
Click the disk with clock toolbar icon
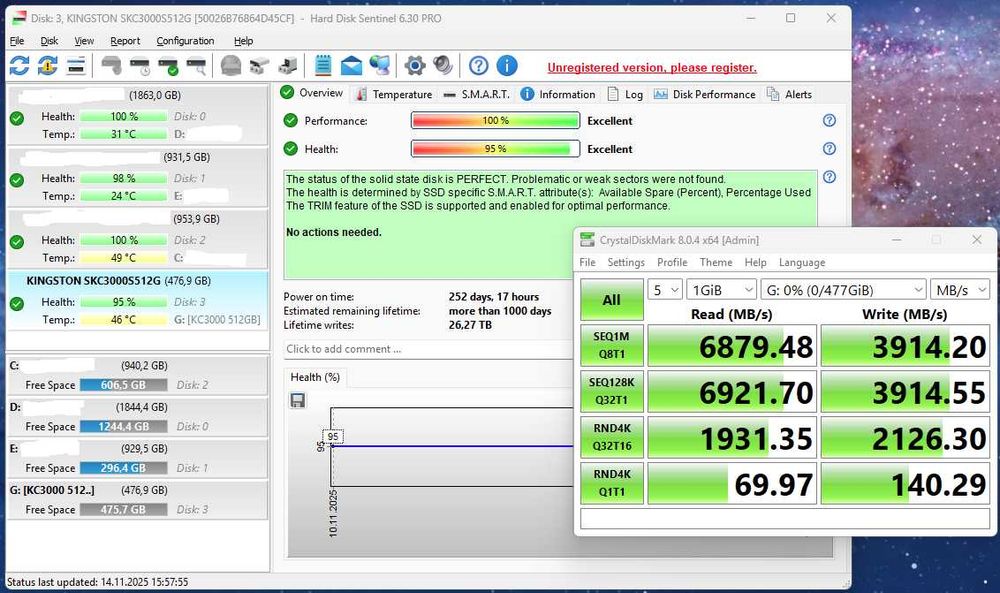(140, 66)
